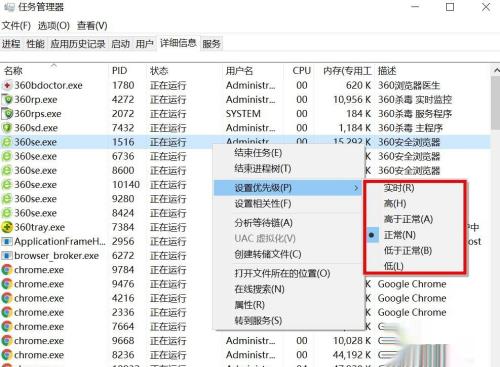Choose 结束任务(E) in context menu
The height and width of the screenshot is (367, 500).
point(258,153)
